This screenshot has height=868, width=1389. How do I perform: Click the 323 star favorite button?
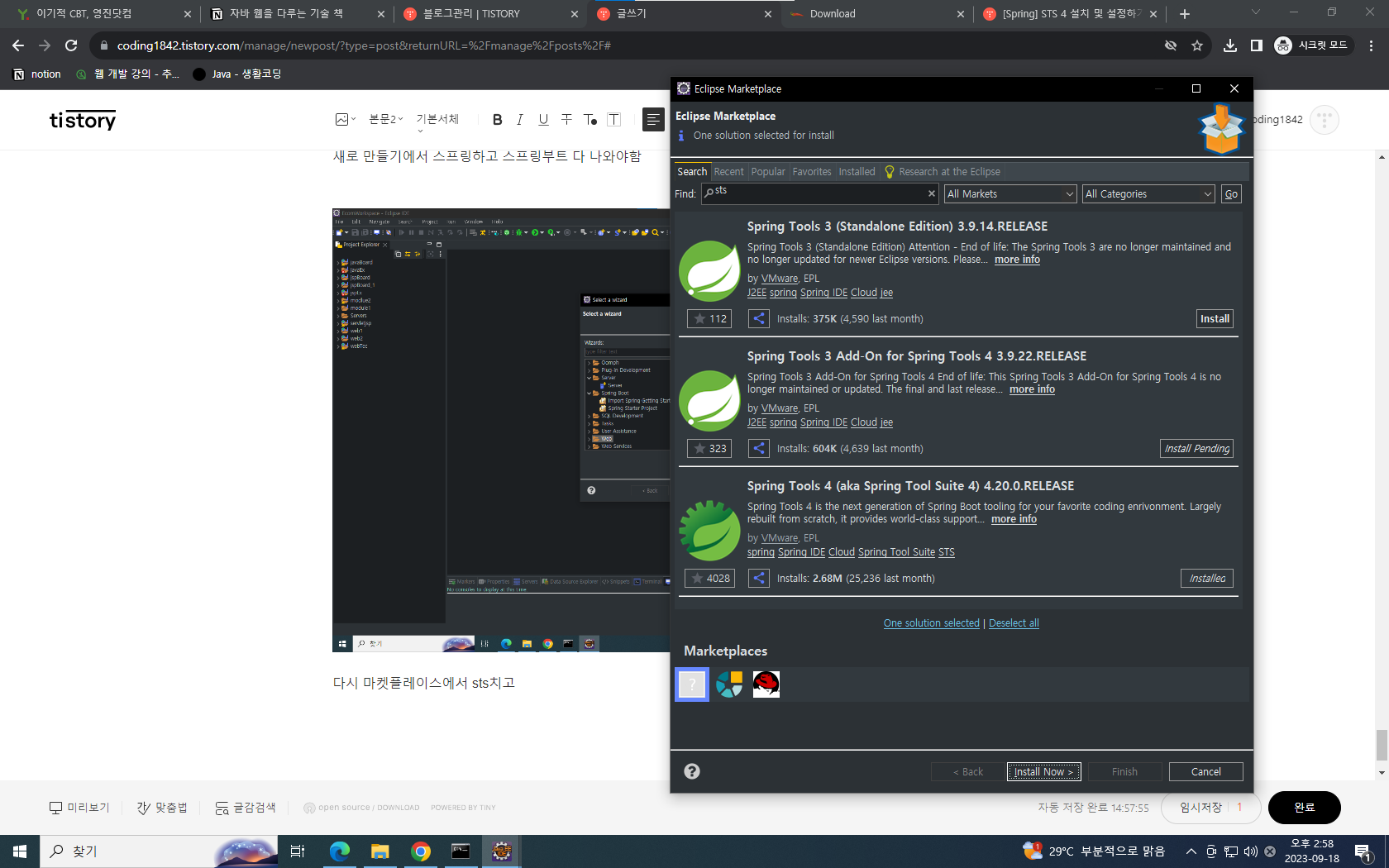pyautogui.click(x=709, y=449)
